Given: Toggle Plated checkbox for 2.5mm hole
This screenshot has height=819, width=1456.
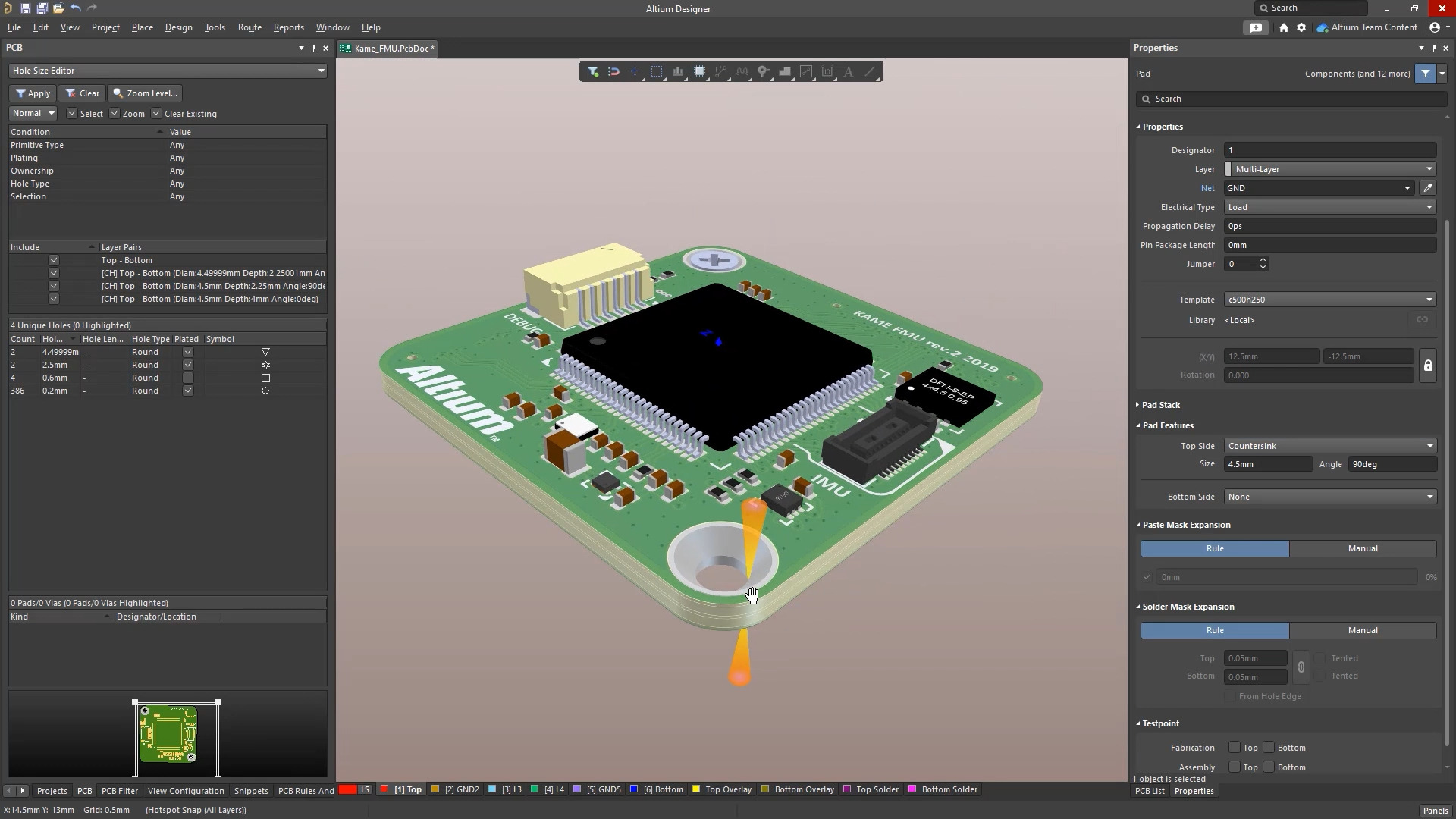Looking at the screenshot, I should coord(188,365).
